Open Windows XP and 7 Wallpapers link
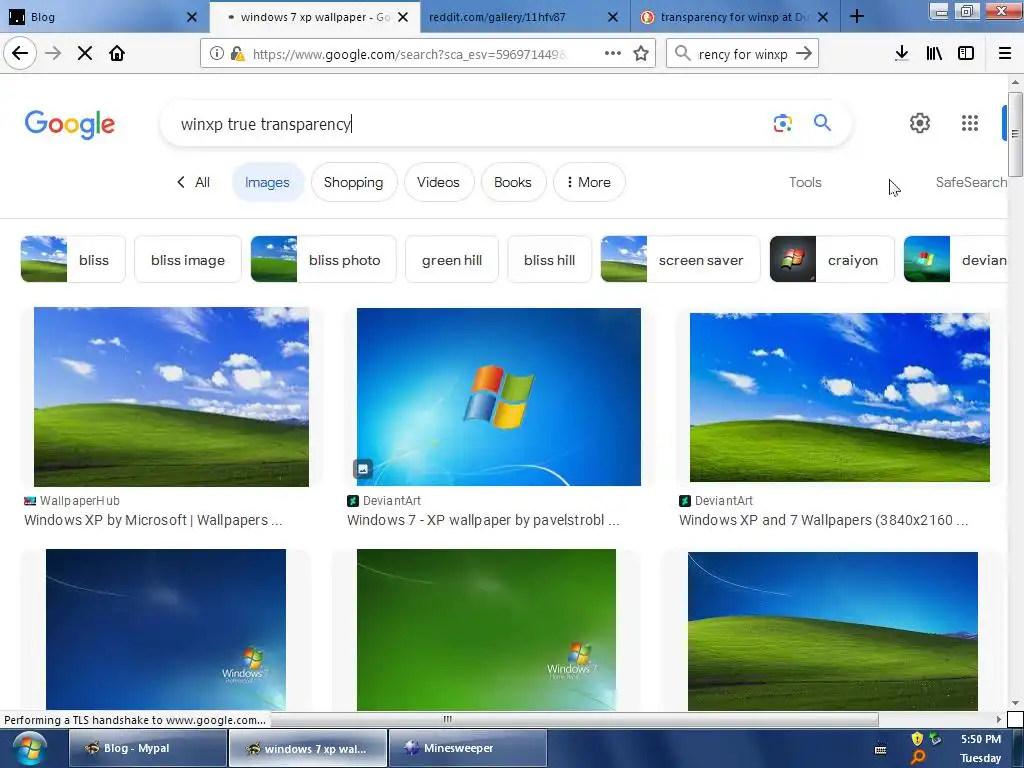 [x=824, y=520]
